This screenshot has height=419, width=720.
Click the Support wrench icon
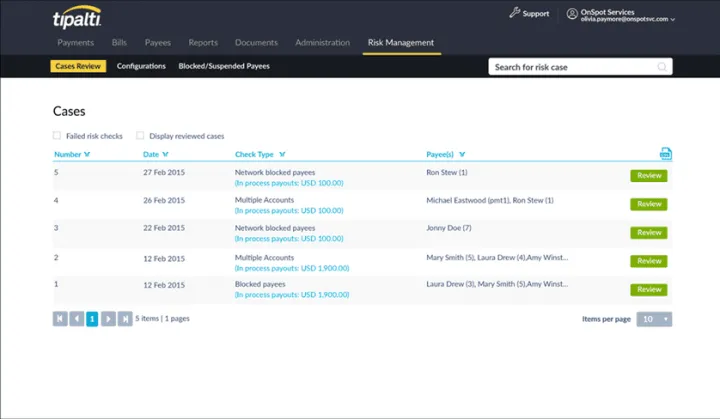[514, 13]
